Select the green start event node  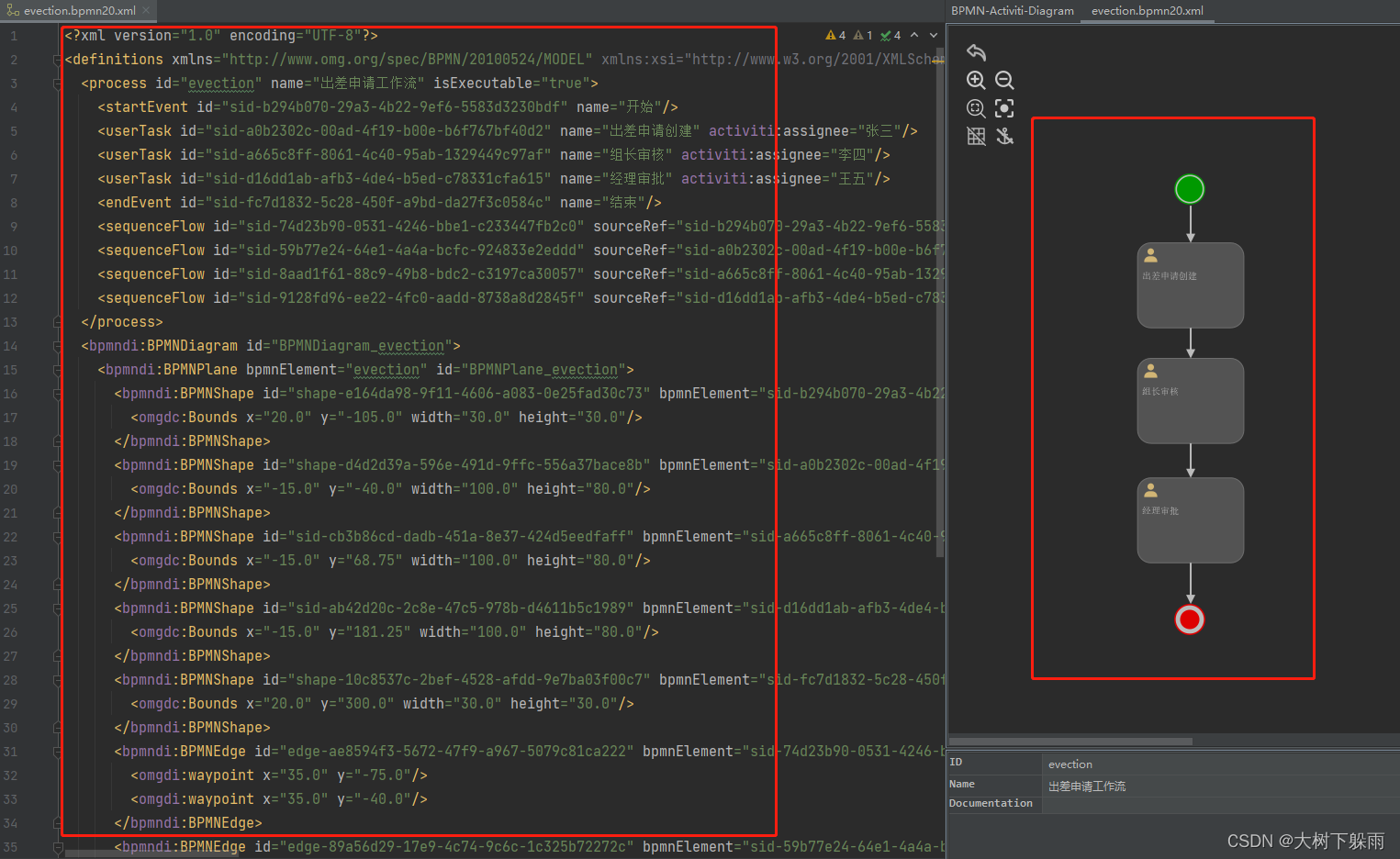tap(1190, 189)
